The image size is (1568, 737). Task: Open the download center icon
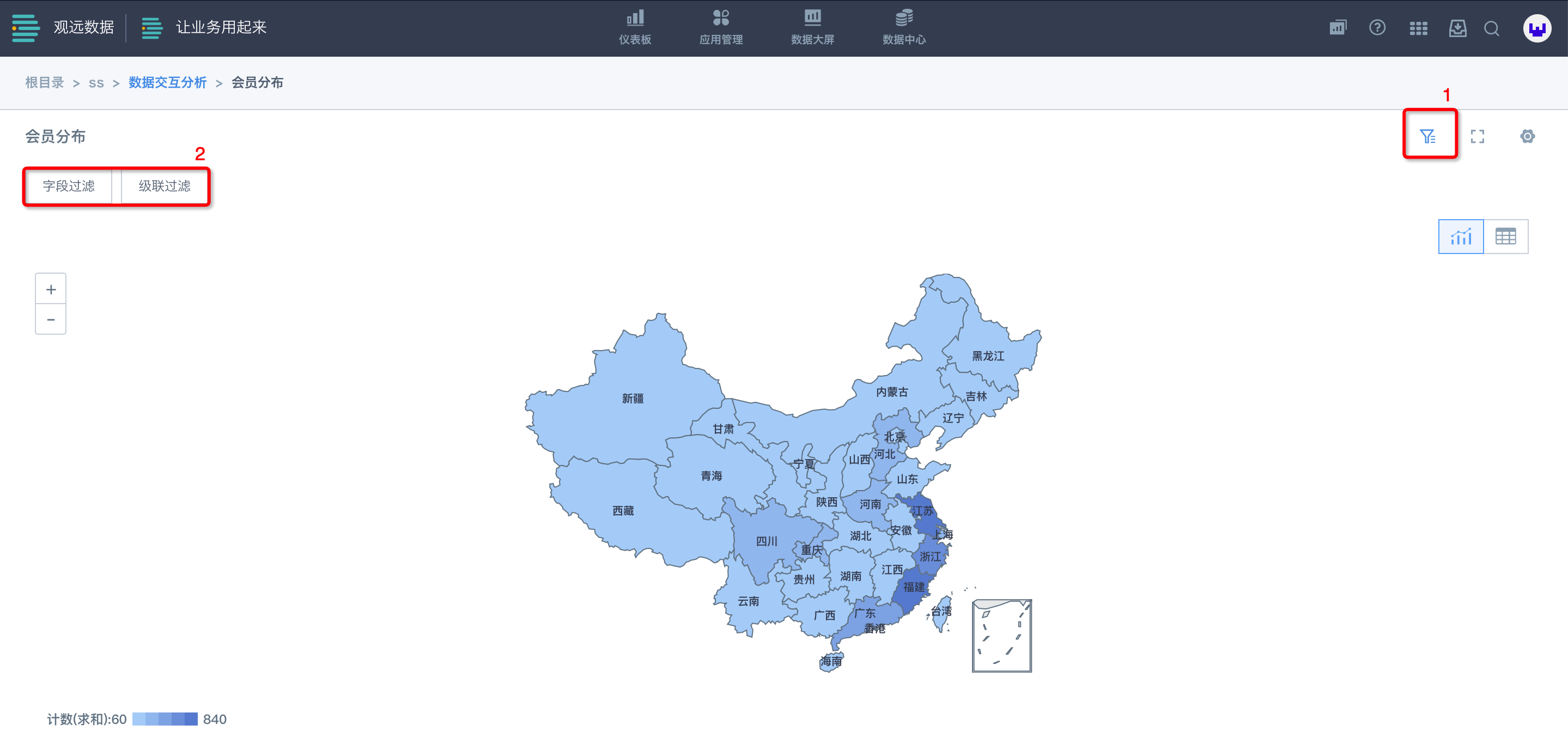1457,28
